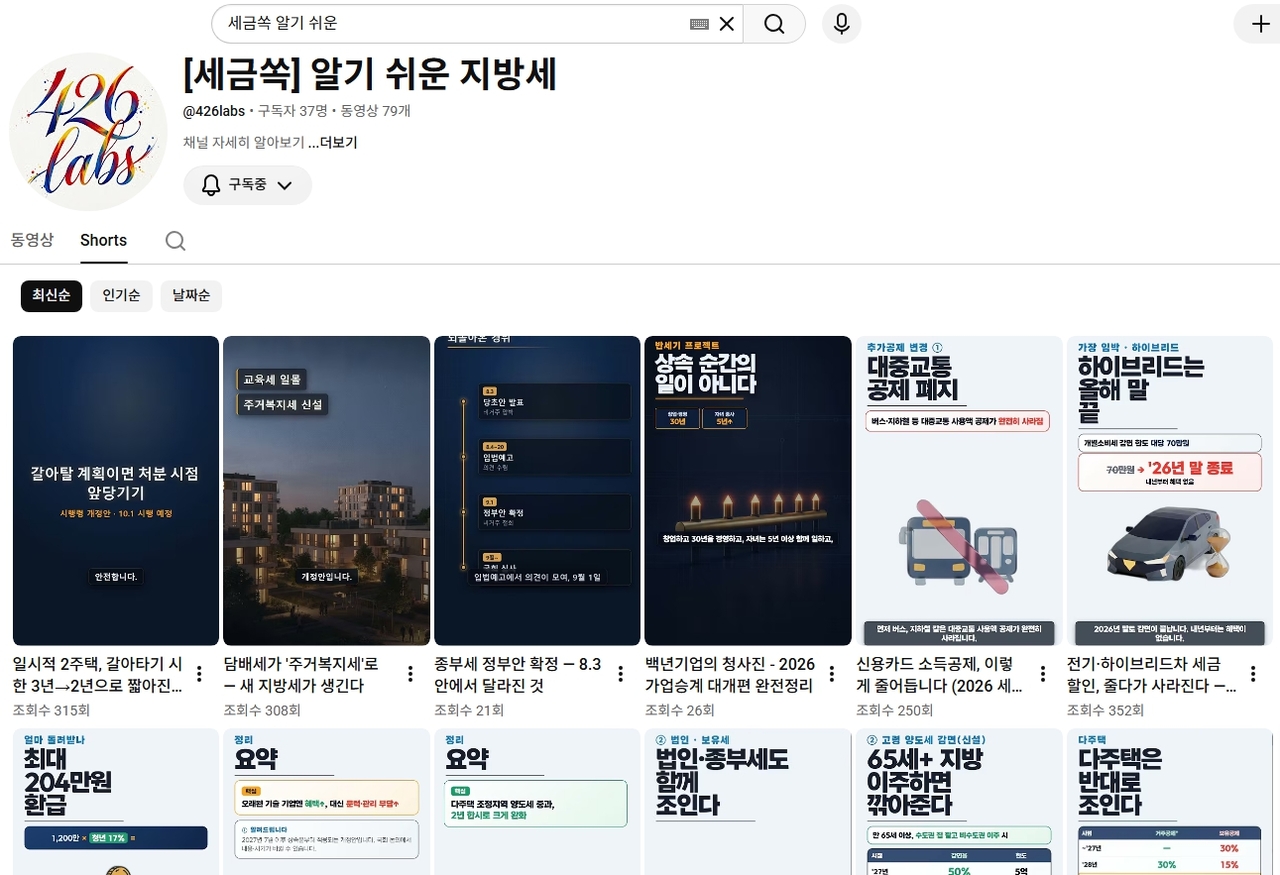The height and width of the screenshot is (875, 1280).
Task: Open the 법인·종부세도 함께 조인다 thumbnail
Action: pos(748,801)
